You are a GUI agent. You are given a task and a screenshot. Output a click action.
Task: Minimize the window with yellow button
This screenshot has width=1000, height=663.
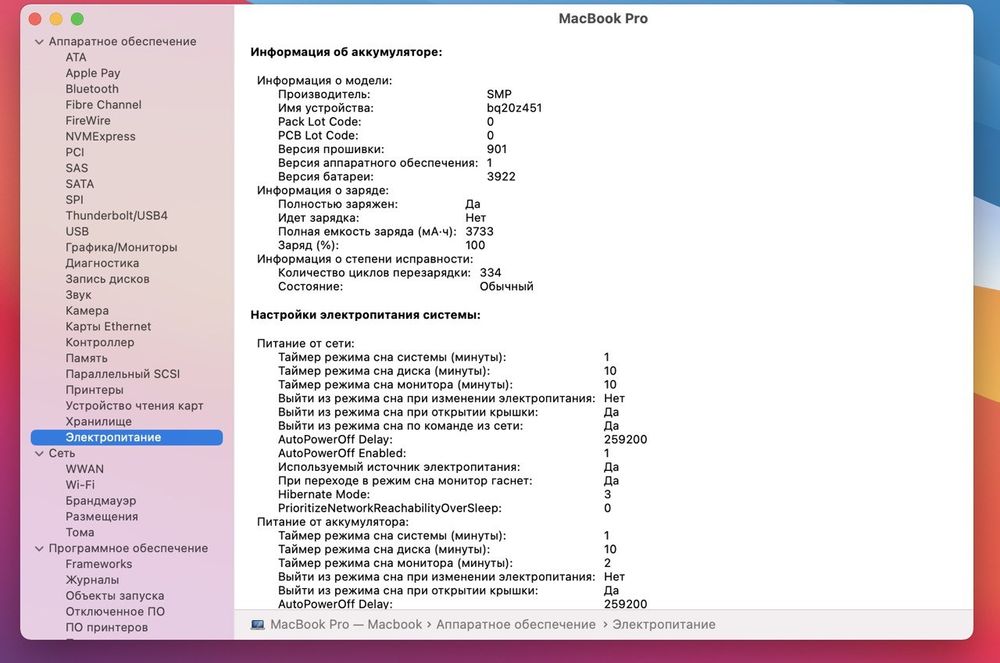tap(56, 19)
